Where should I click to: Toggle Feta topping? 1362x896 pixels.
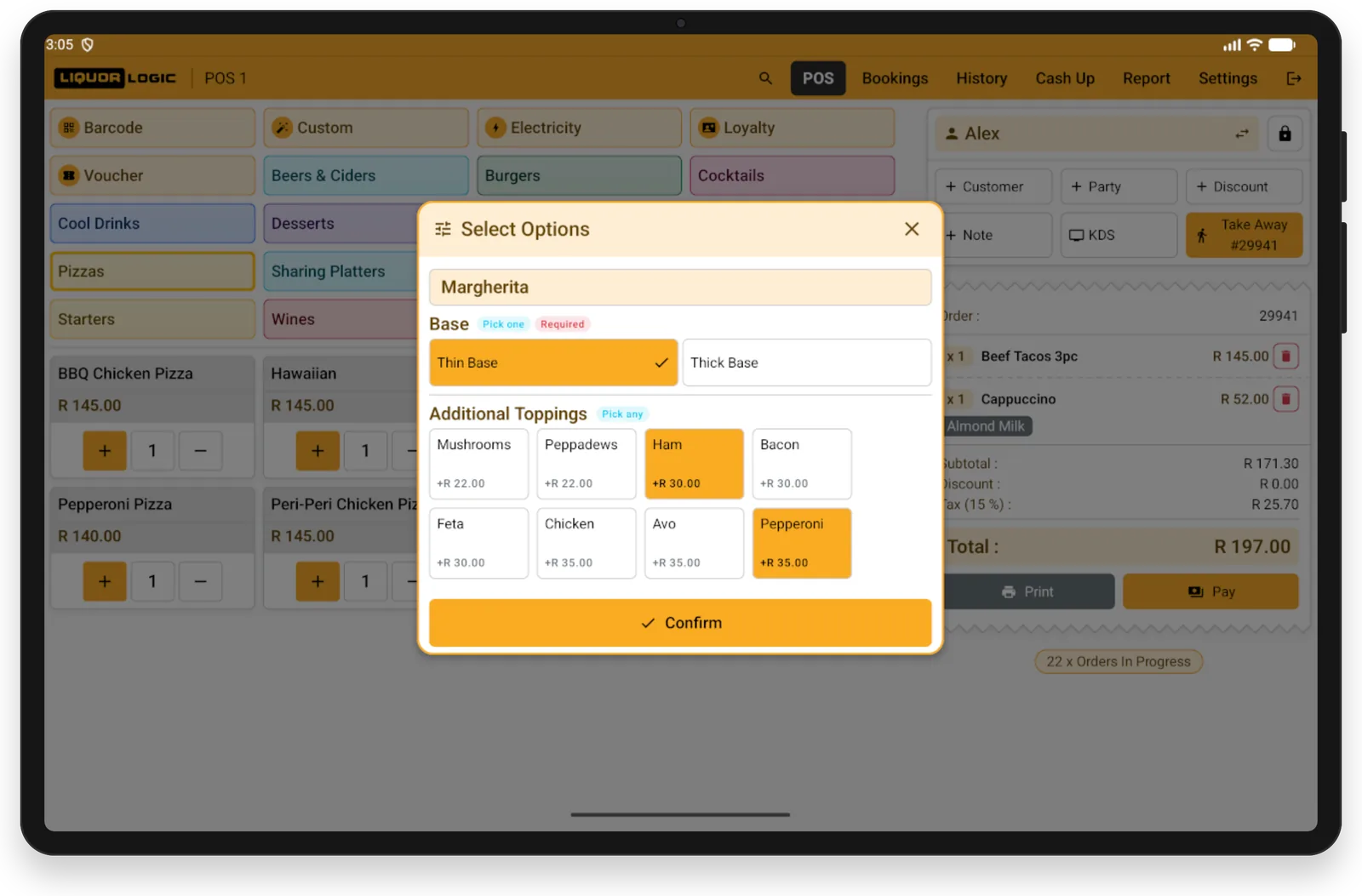coord(479,543)
